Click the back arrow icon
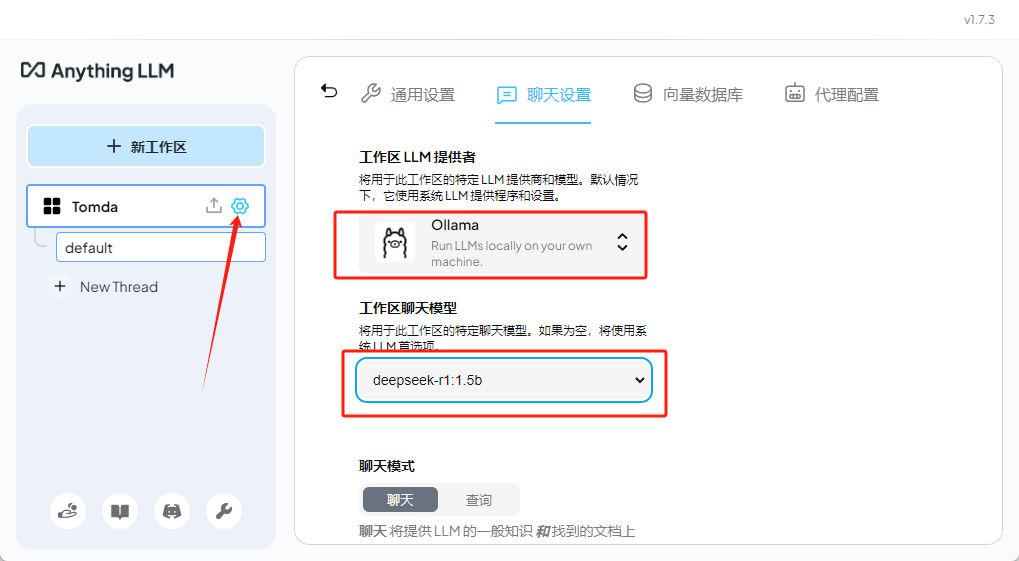1019x561 pixels. click(x=329, y=92)
